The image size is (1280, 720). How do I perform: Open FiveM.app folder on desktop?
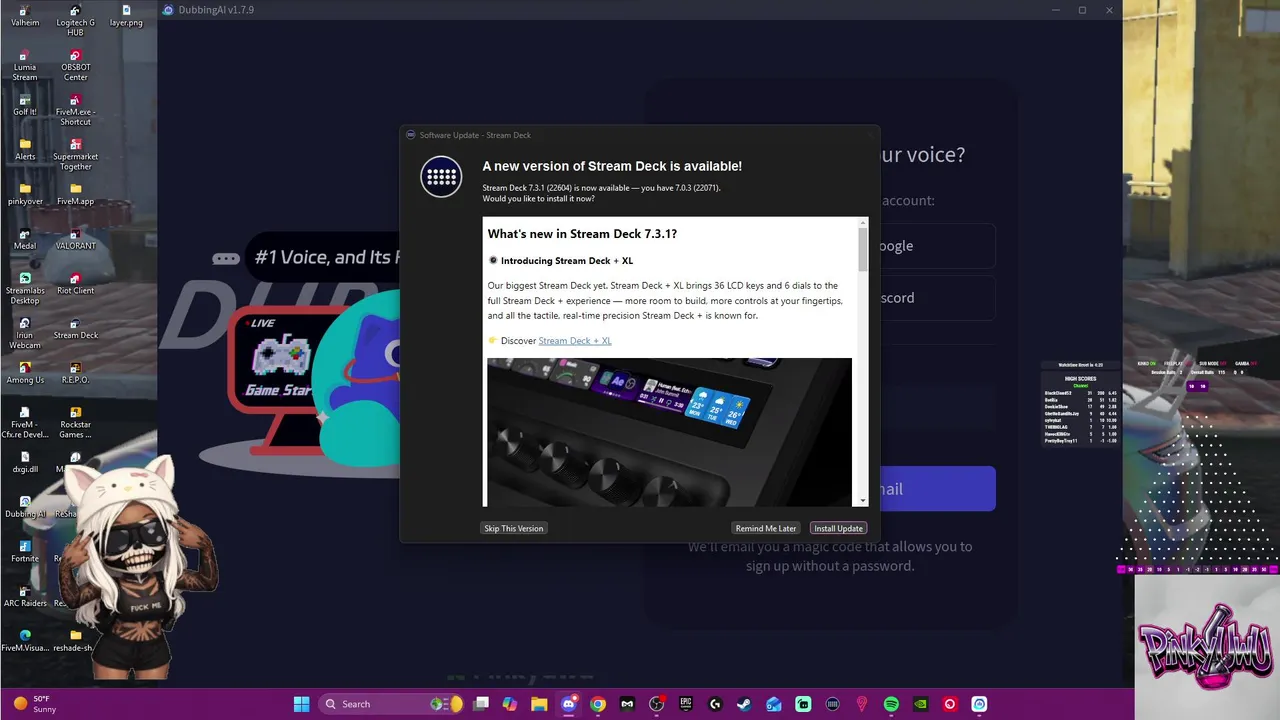(x=76, y=195)
